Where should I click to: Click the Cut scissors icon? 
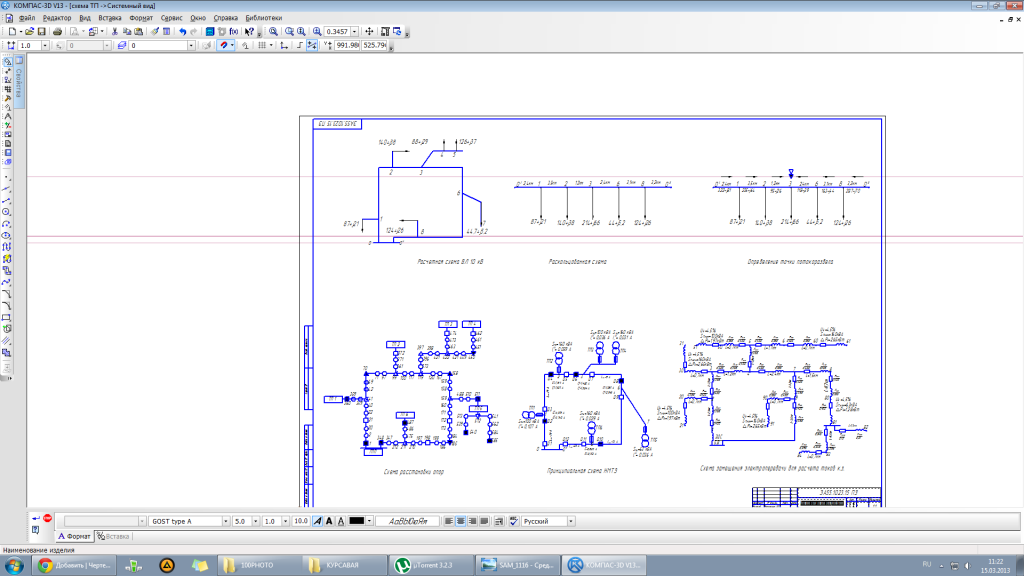pos(115,32)
